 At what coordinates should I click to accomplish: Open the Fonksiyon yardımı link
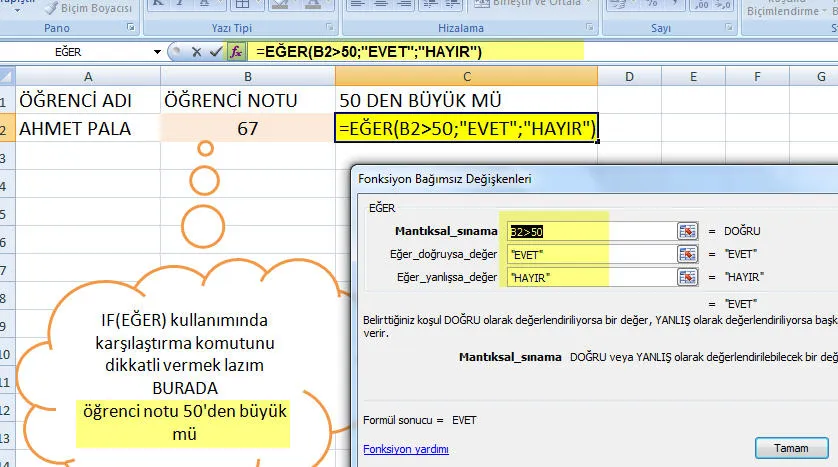click(405, 449)
